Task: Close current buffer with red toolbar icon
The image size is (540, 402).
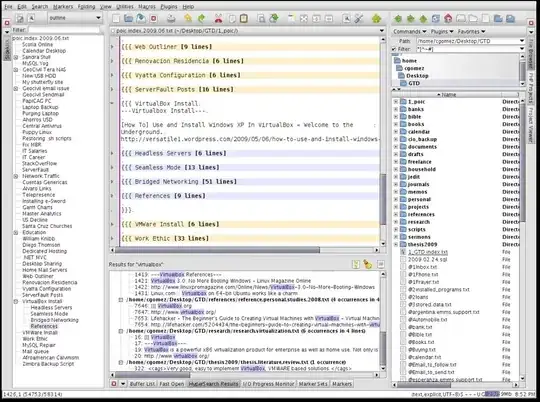Action: coord(154,18)
